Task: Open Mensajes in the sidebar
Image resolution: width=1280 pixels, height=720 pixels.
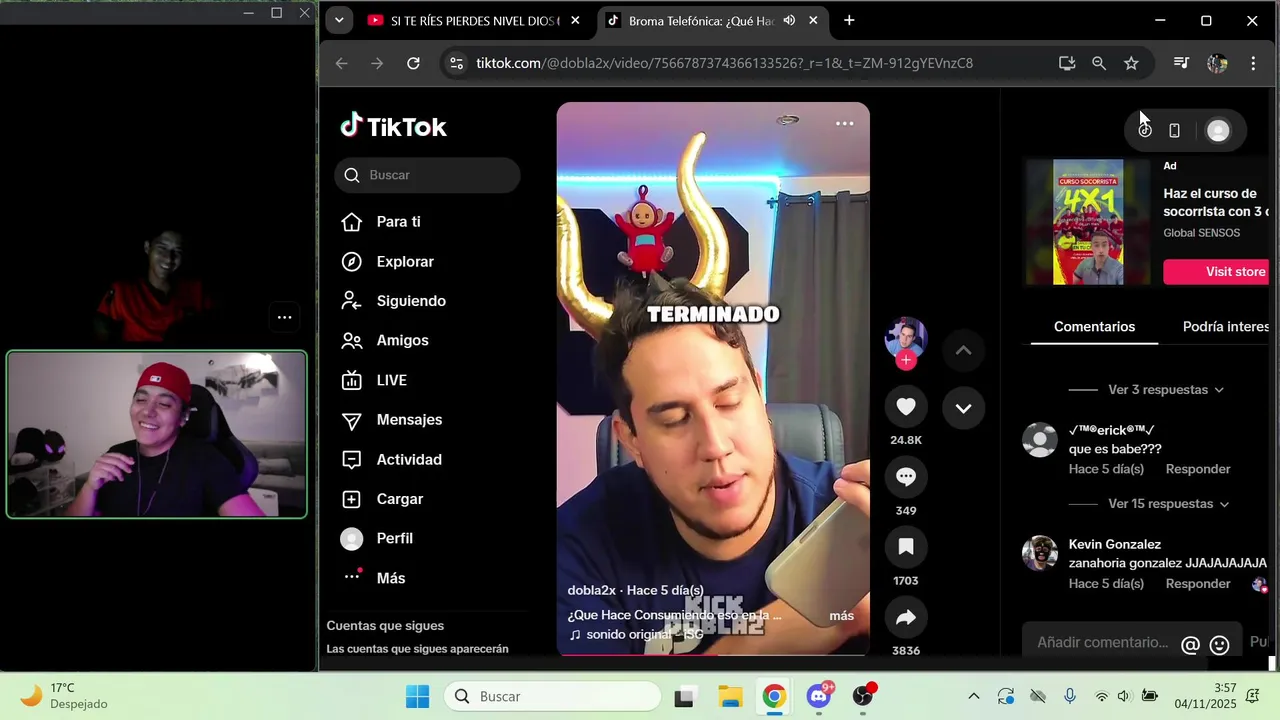Action: pos(392,420)
